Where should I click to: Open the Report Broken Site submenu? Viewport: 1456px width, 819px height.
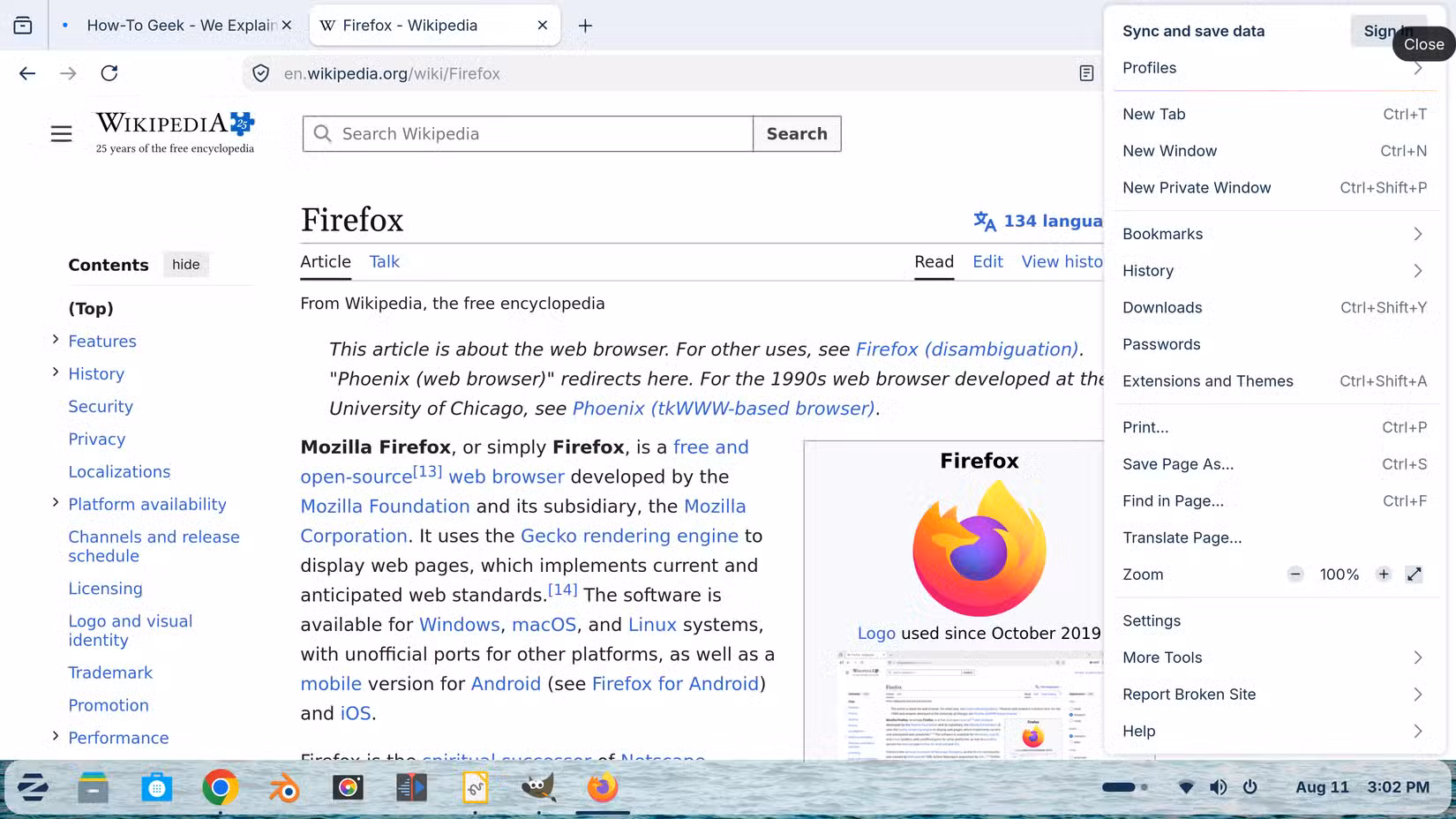[1273, 695]
